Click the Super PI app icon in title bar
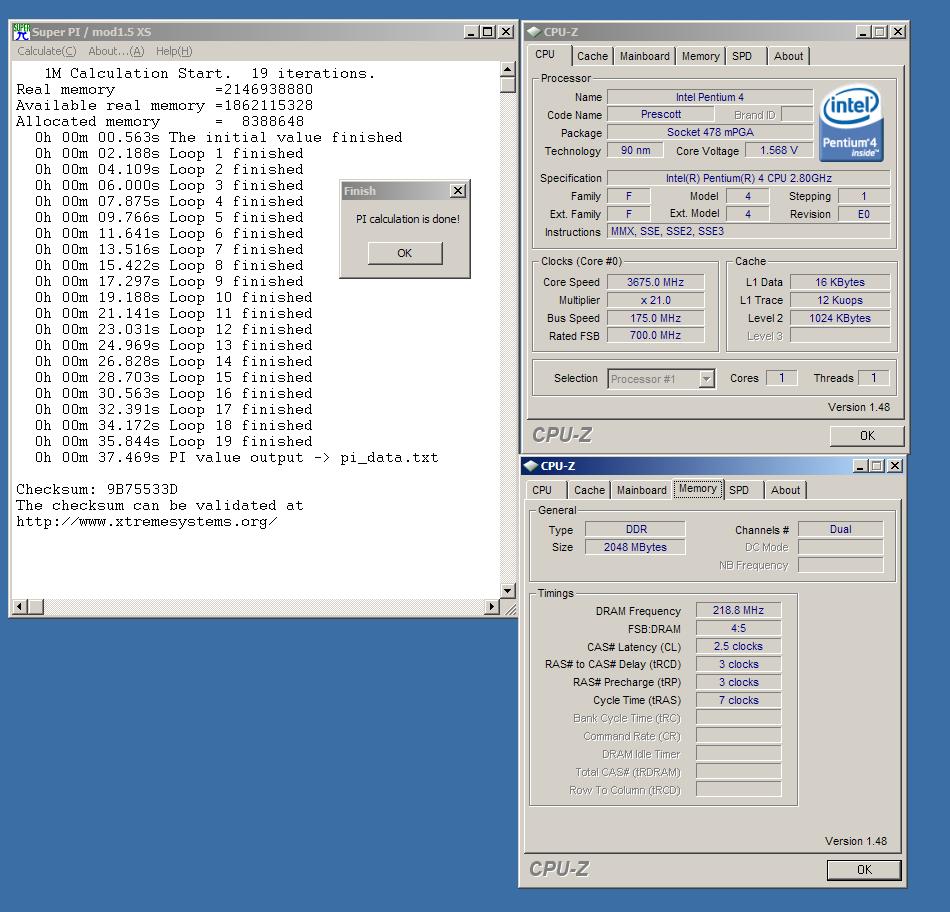 [x=21, y=32]
